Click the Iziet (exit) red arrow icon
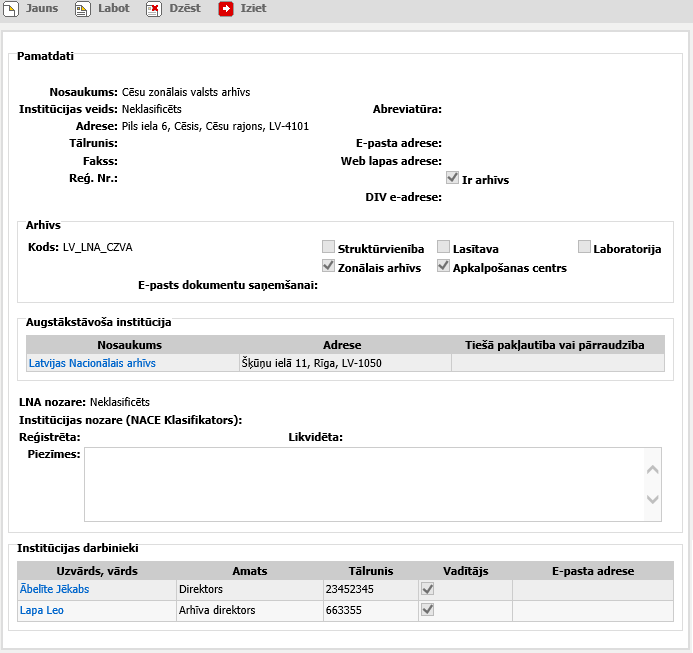 click(226, 9)
